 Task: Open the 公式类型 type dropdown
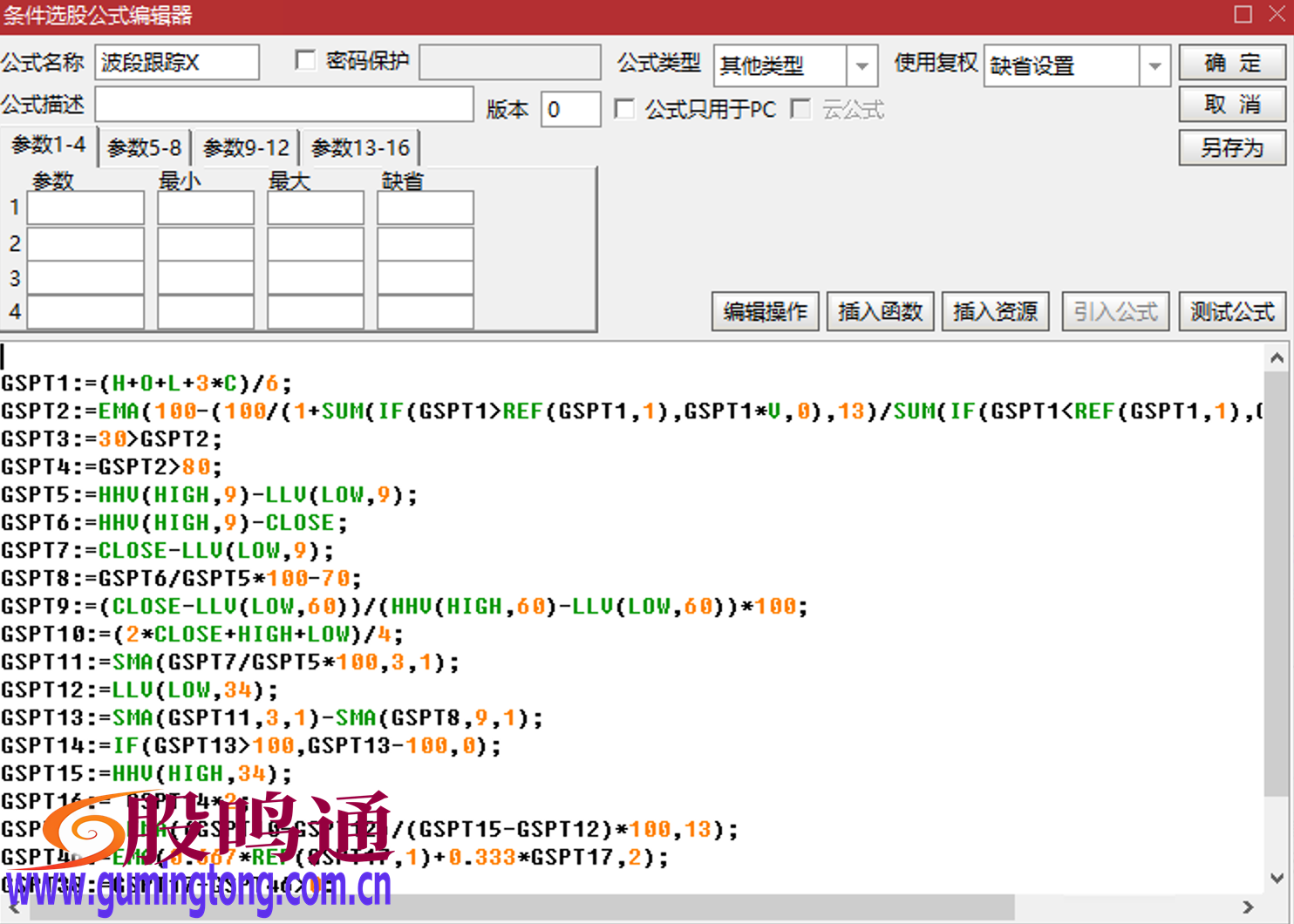(x=862, y=65)
